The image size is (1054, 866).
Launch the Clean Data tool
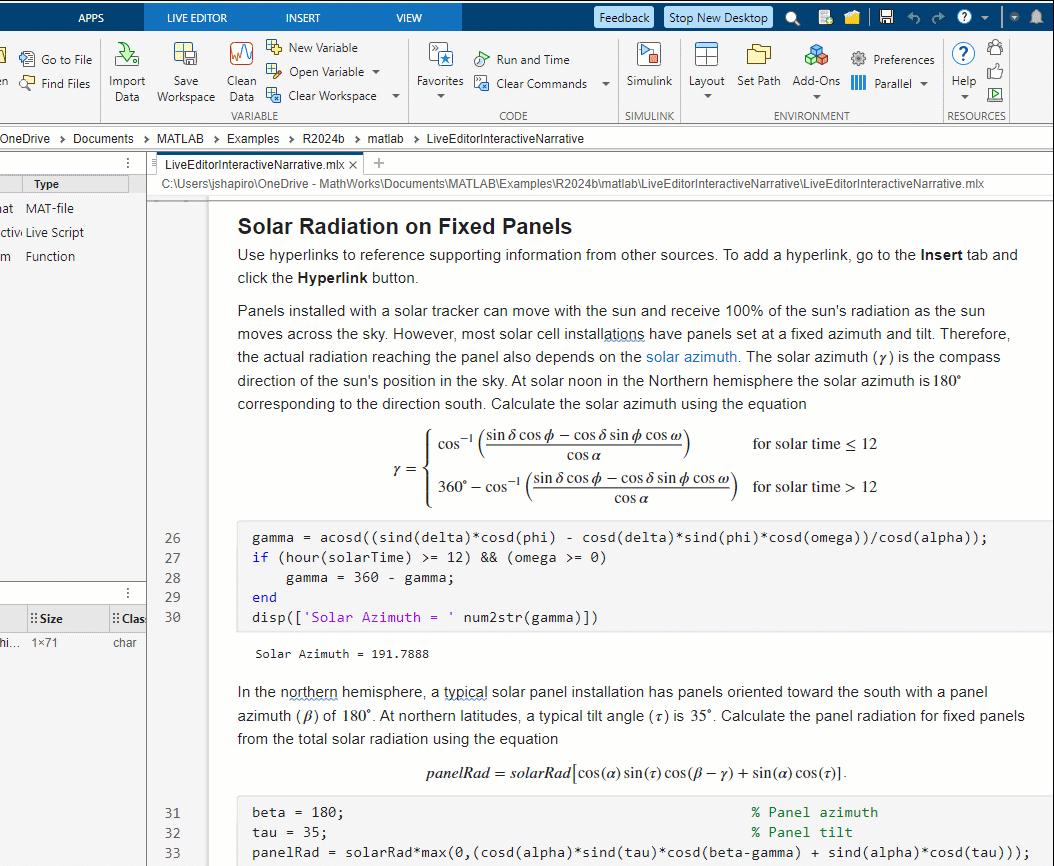coord(240,70)
